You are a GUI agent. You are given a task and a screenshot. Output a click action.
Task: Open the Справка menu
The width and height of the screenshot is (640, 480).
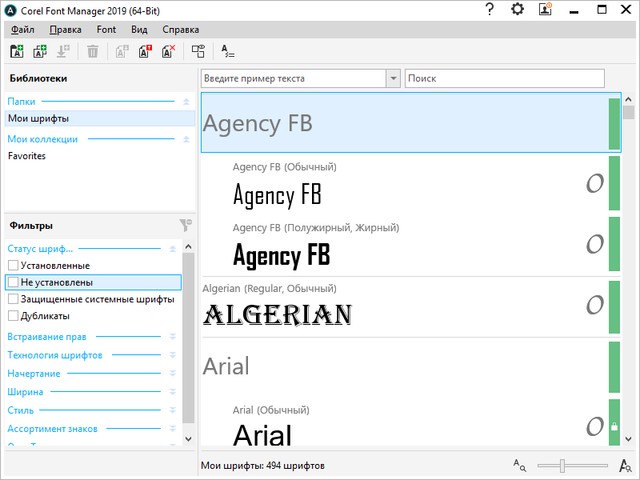coord(180,30)
